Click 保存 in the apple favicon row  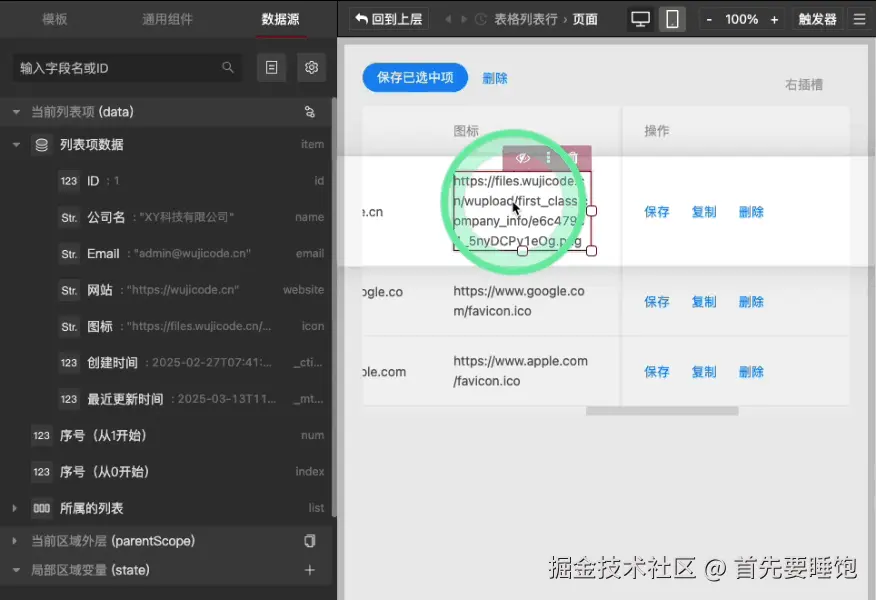coord(656,372)
